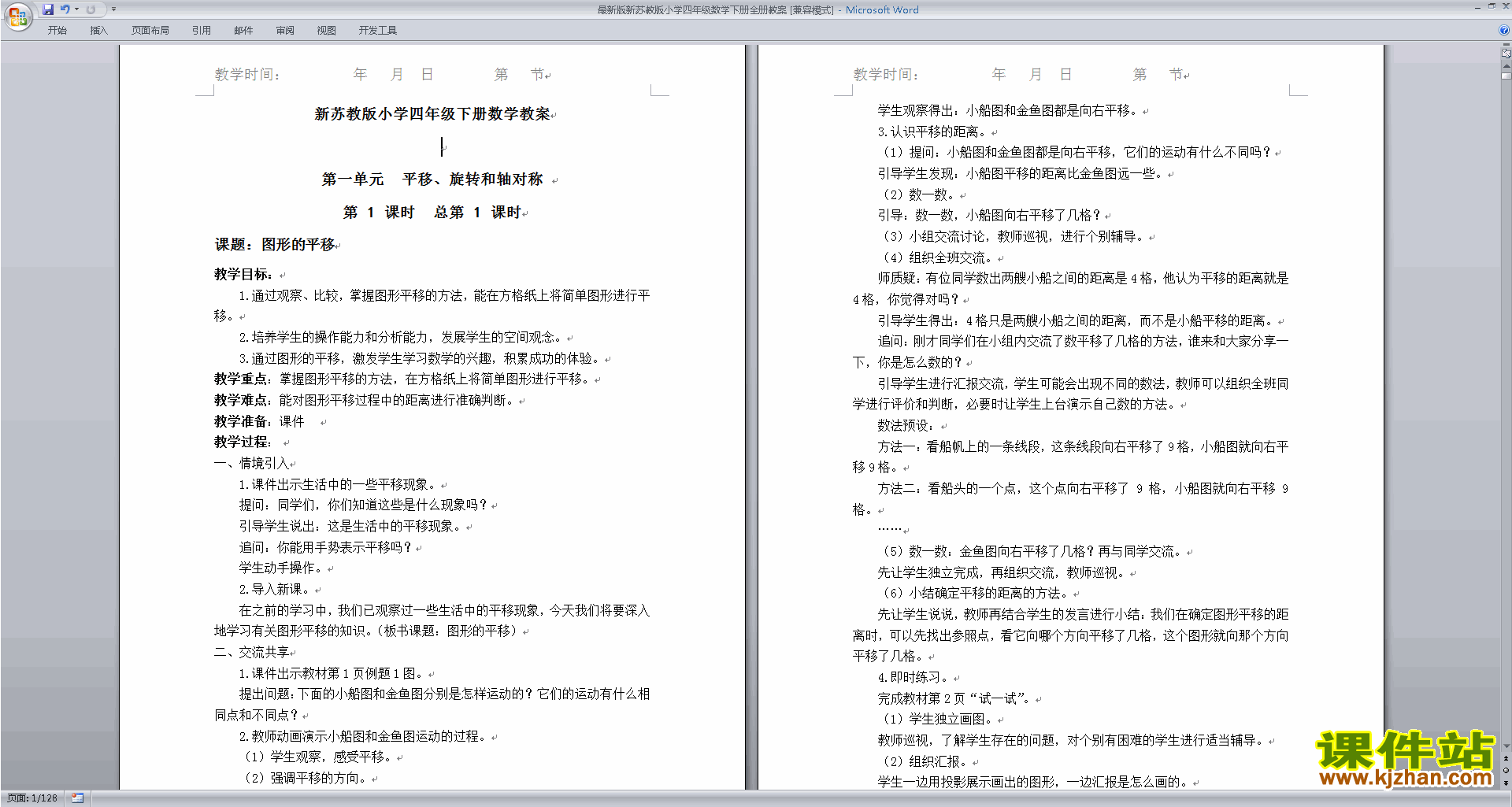The height and width of the screenshot is (807, 1512).
Task: Open the round Office button menu
Action: 17,16
